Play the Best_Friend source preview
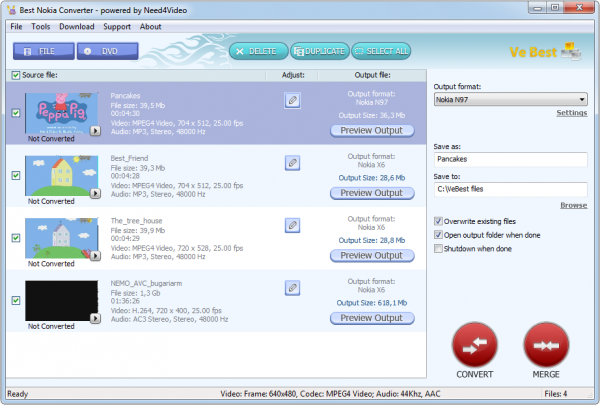 pos(95,193)
